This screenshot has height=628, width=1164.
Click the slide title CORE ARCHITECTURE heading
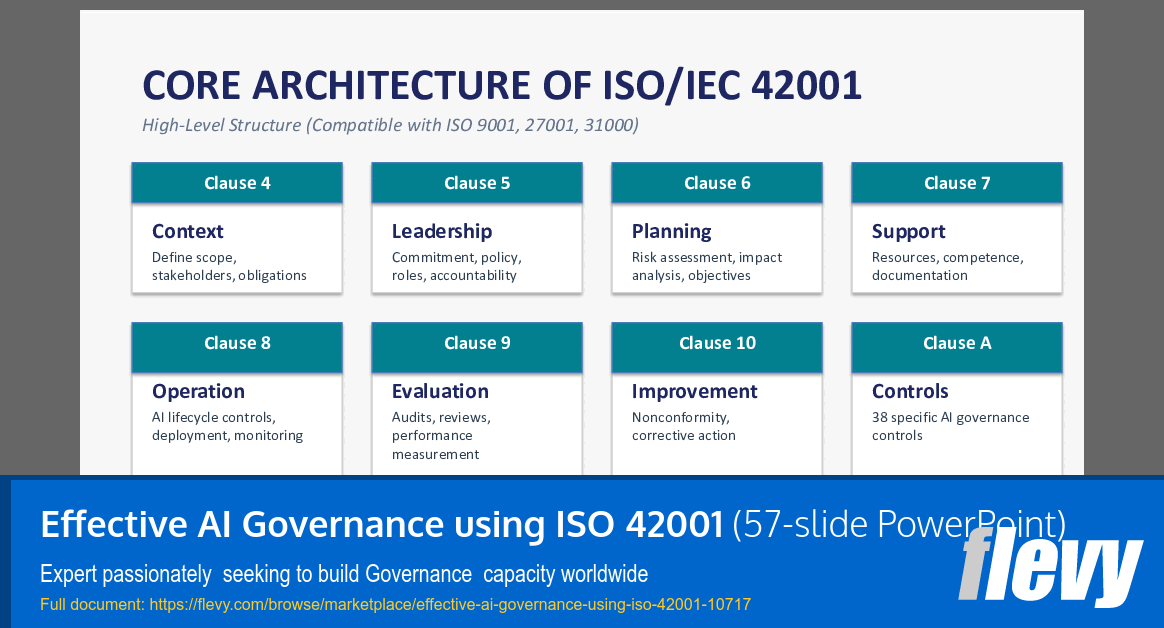(503, 85)
